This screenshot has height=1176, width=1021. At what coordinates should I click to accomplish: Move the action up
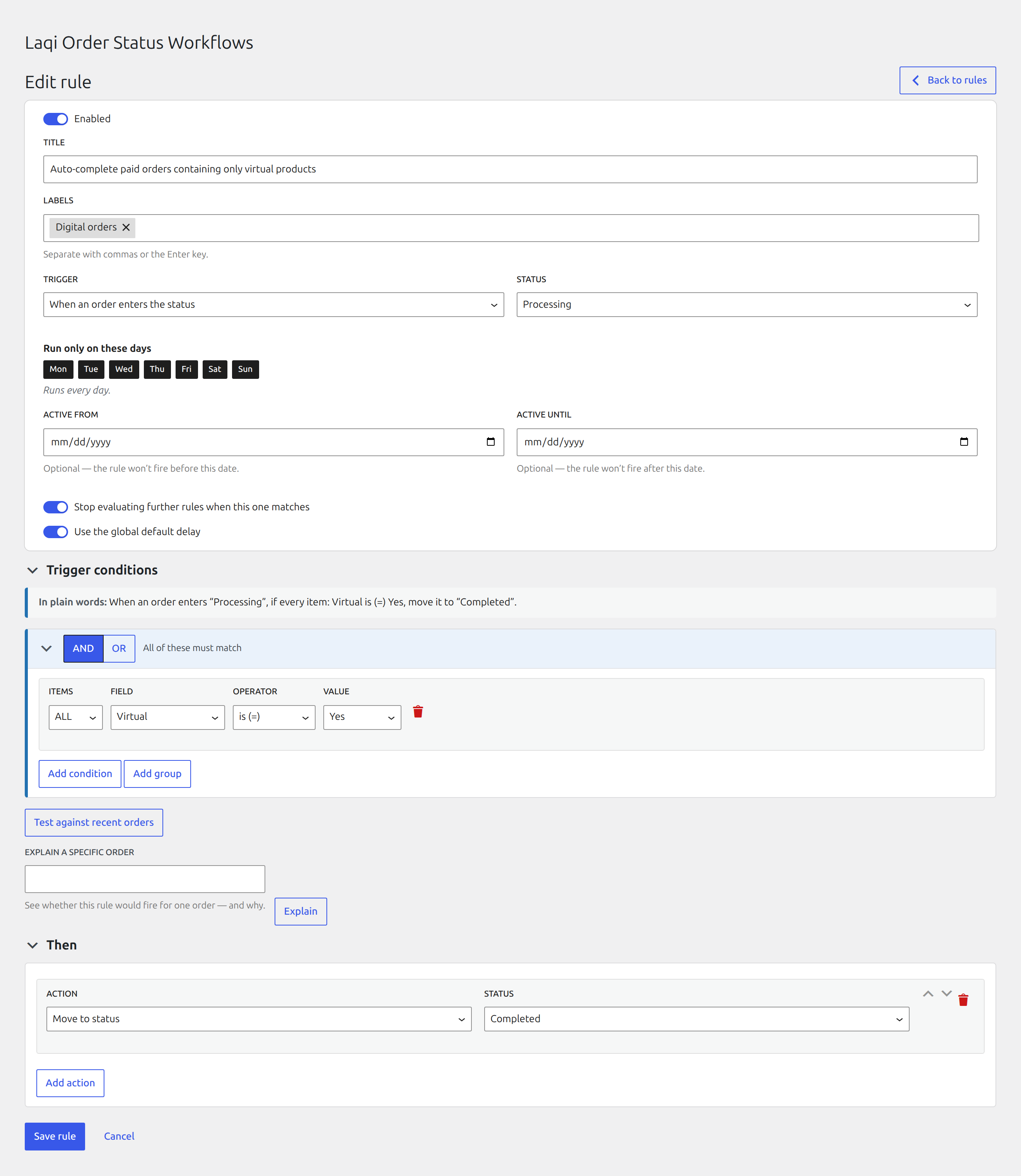tap(928, 994)
